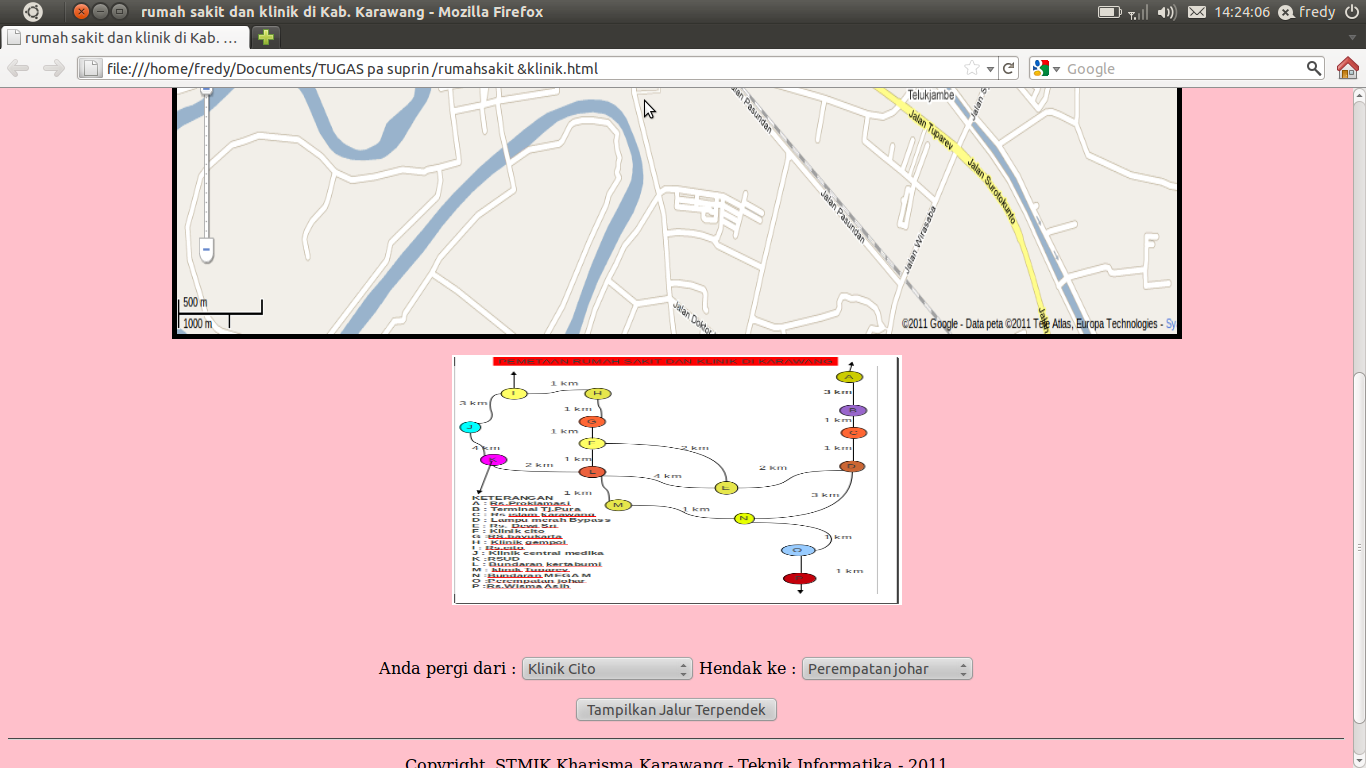Click the search magnifier icon
The image size is (1366, 768).
point(1314,68)
